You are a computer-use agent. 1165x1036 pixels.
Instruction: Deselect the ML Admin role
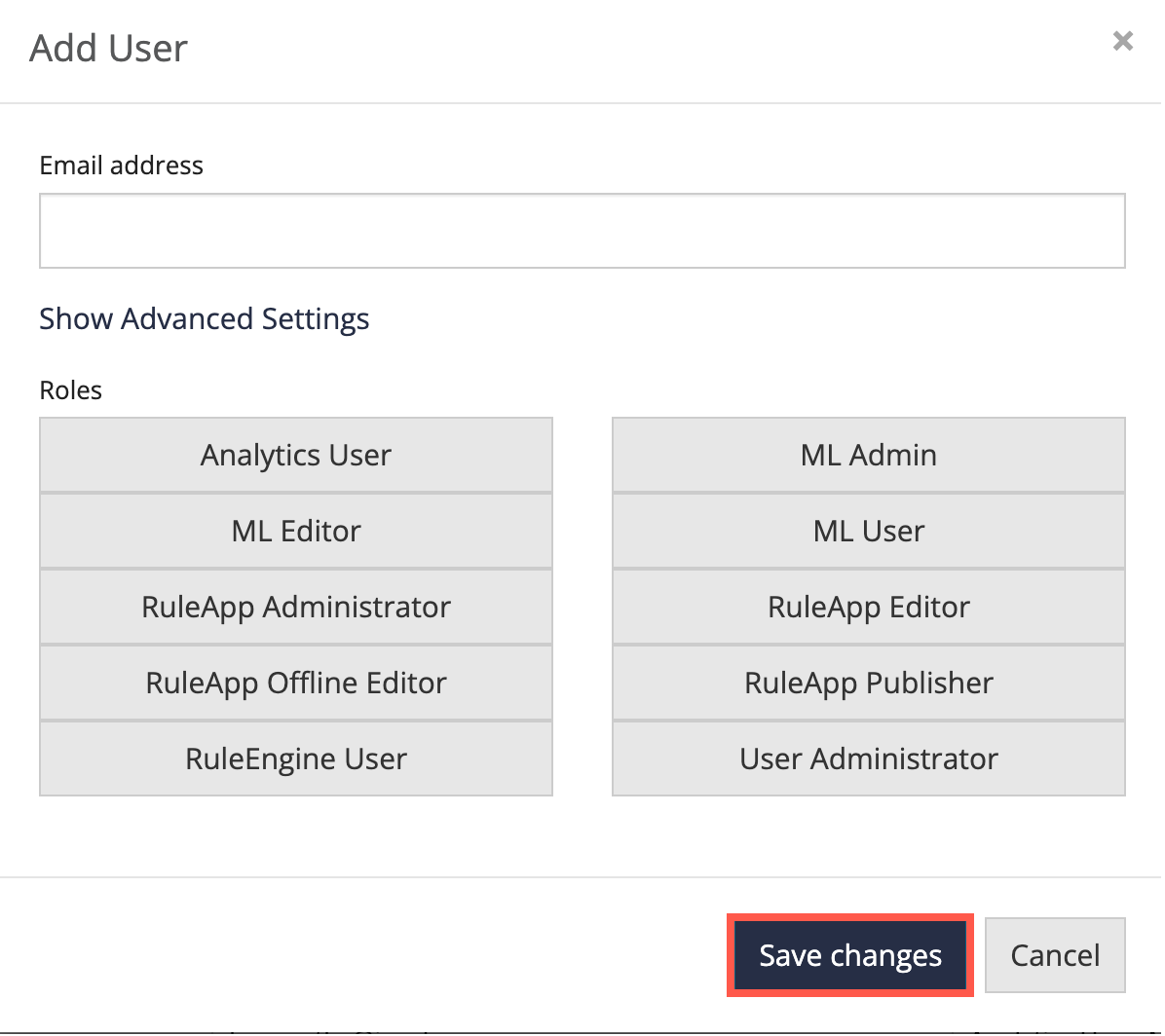click(868, 454)
